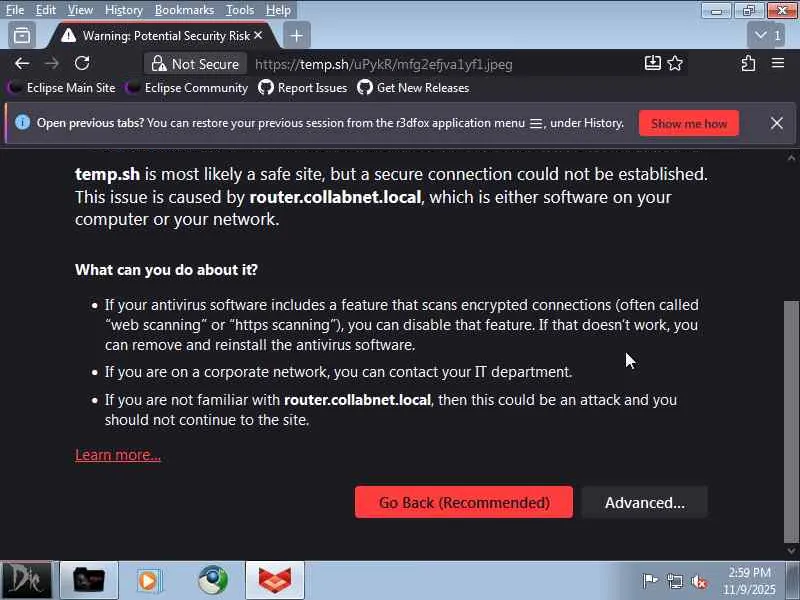Click the Advanced... button

click(x=645, y=503)
